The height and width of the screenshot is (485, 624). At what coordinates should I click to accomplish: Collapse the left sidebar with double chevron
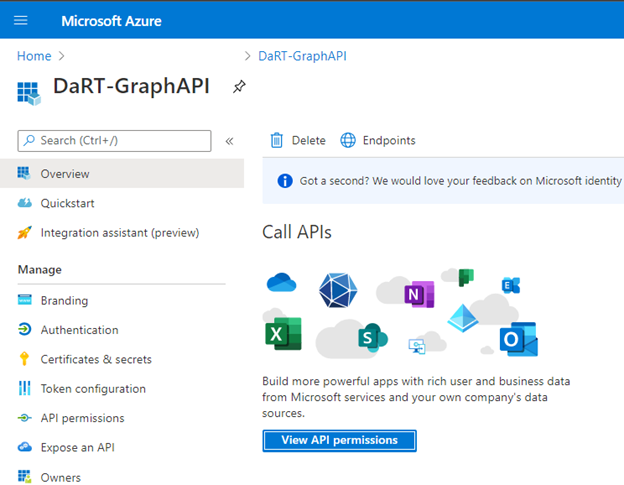pos(229,141)
